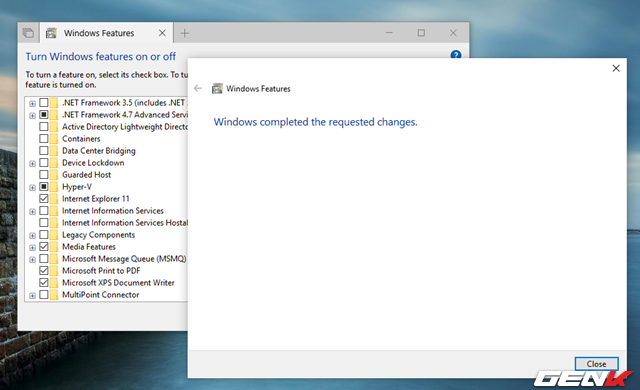Select the Hyper-V text label
This screenshot has width=640, height=390.
pyautogui.click(x=77, y=187)
